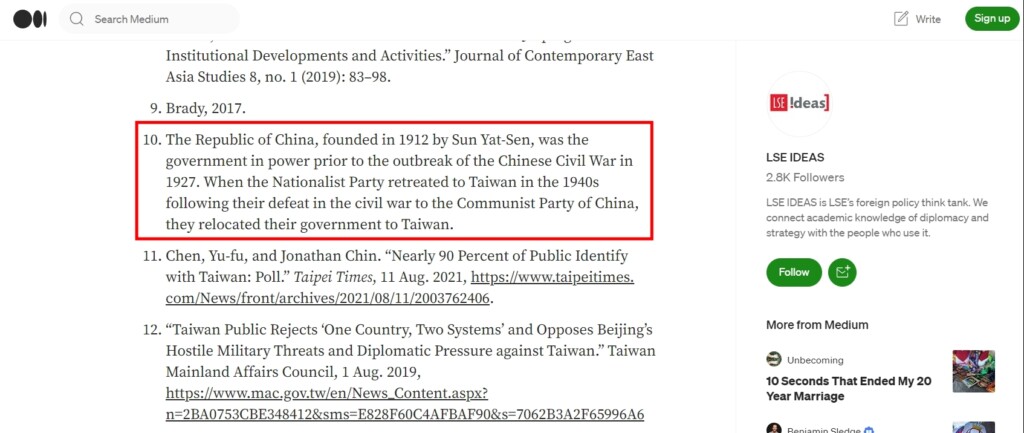Viewport: 1024px width, 433px height.
Task: Click the Unbecoming author name
Action: [815, 360]
